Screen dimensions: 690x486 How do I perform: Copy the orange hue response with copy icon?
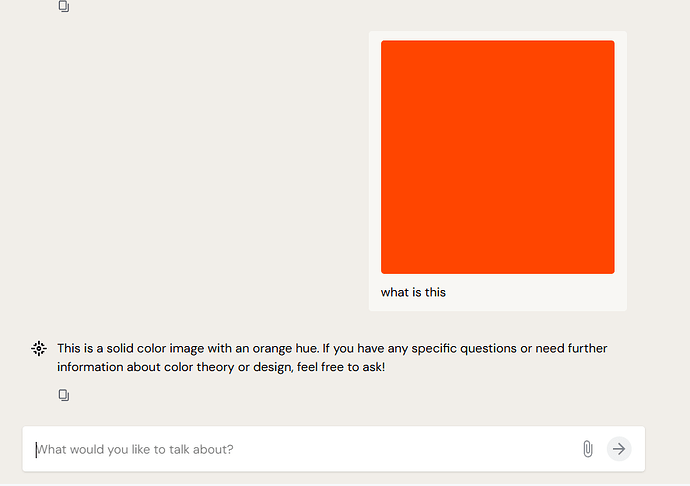coord(64,395)
